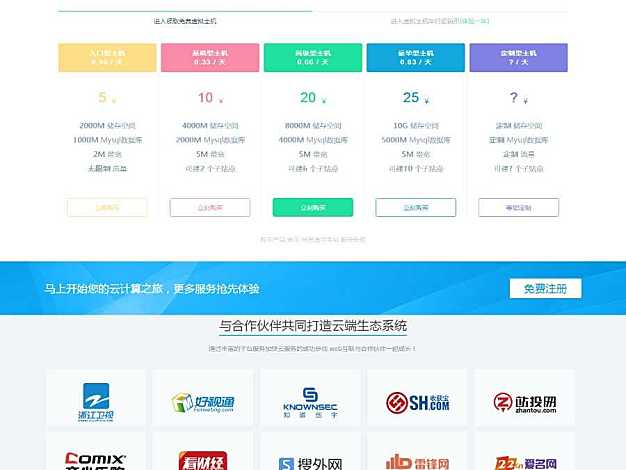Select the purple ? / 天 custom plan header
Image resolution: width=626 pixels, height=470 pixels.
click(x=519, y=58)
